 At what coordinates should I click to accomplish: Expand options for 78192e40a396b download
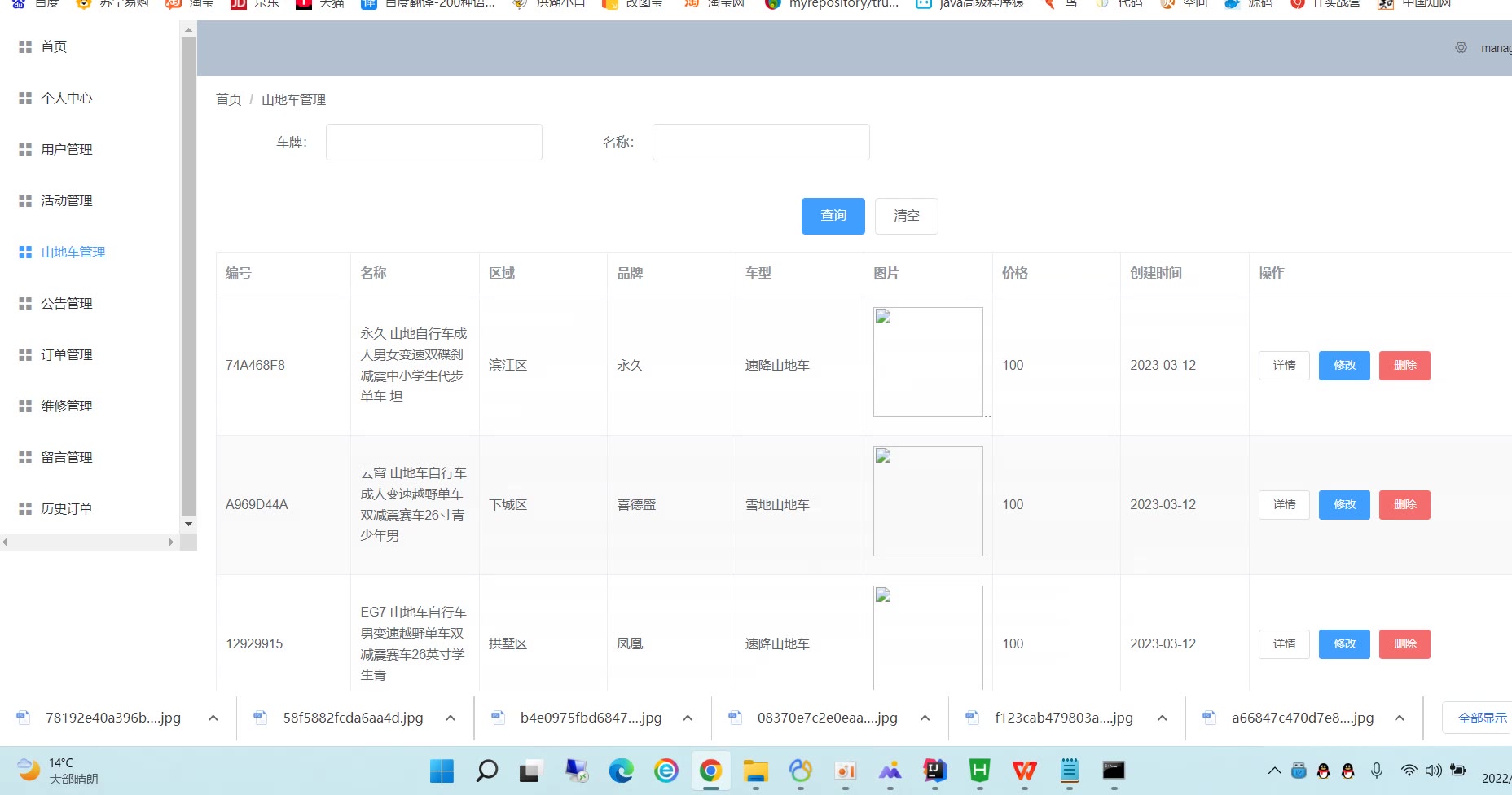(213, 718)
